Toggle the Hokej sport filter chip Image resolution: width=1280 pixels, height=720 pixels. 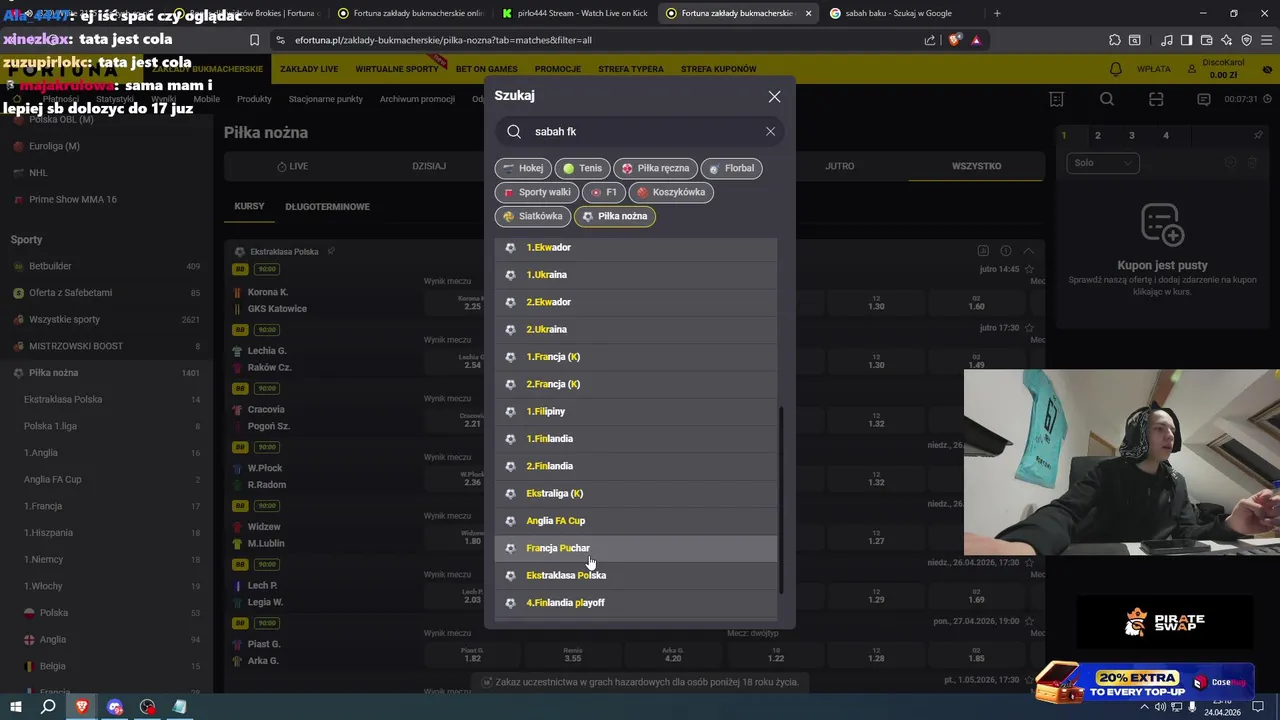click(523, 168)
